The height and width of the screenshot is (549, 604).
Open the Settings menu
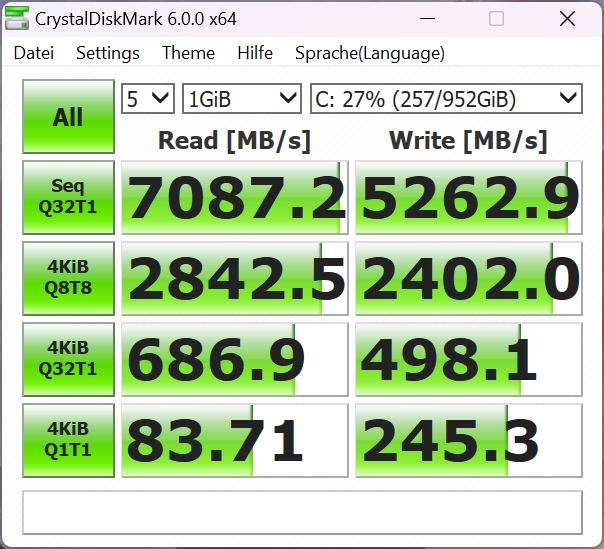tap(108, 53)
